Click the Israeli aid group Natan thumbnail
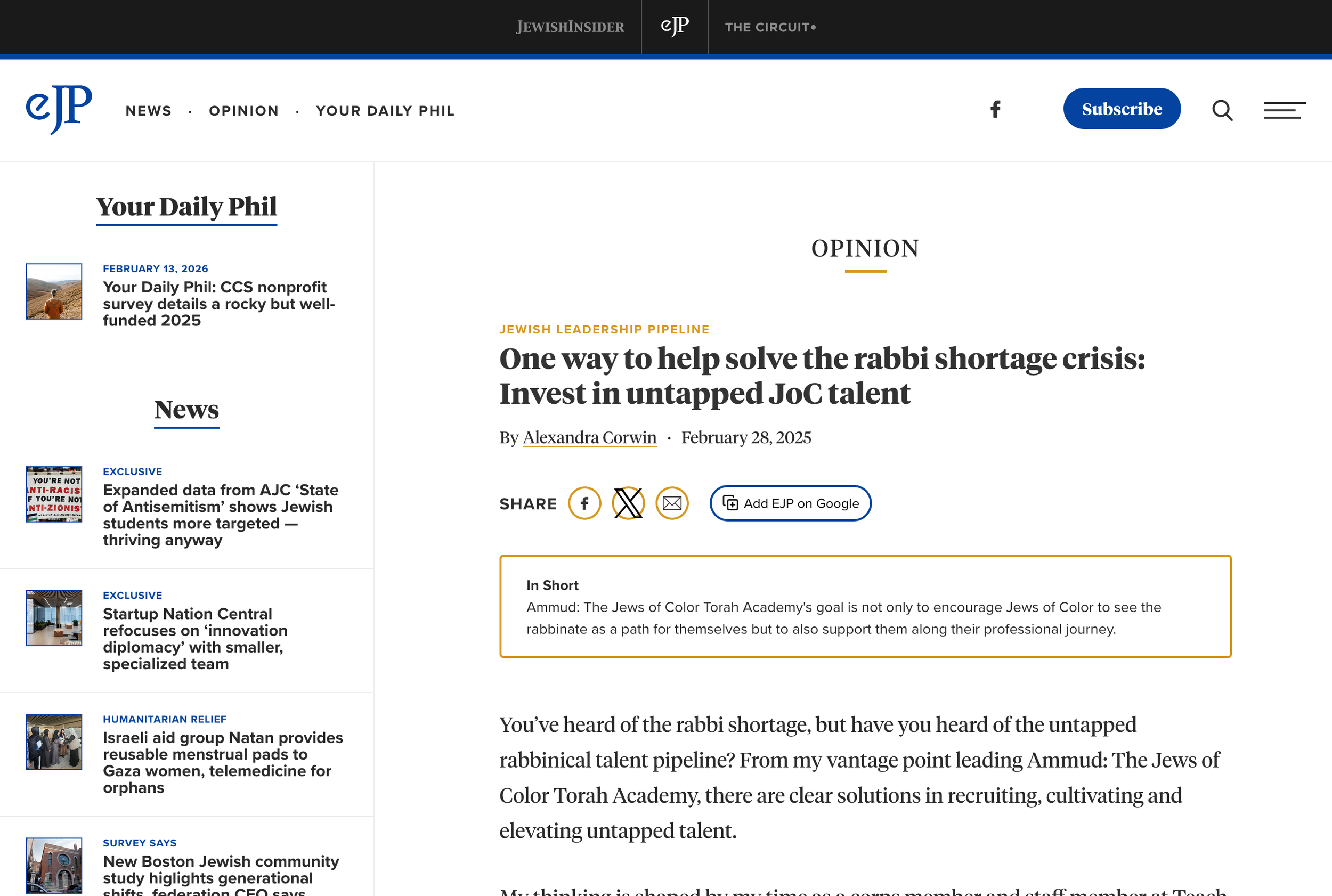The height and width of the screenshot is (896, 1332). [x=54, y=742]
